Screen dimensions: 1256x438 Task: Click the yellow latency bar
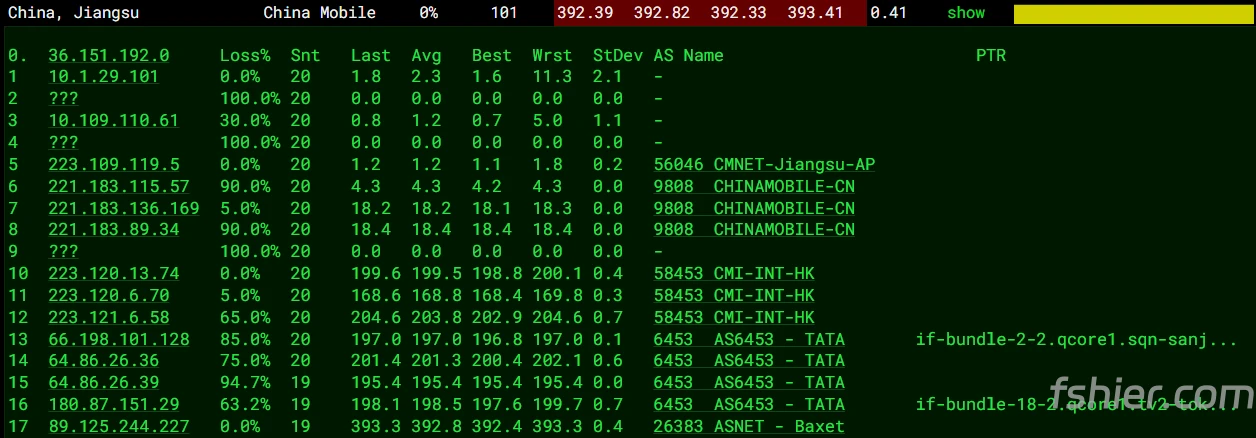point(1134,14)
